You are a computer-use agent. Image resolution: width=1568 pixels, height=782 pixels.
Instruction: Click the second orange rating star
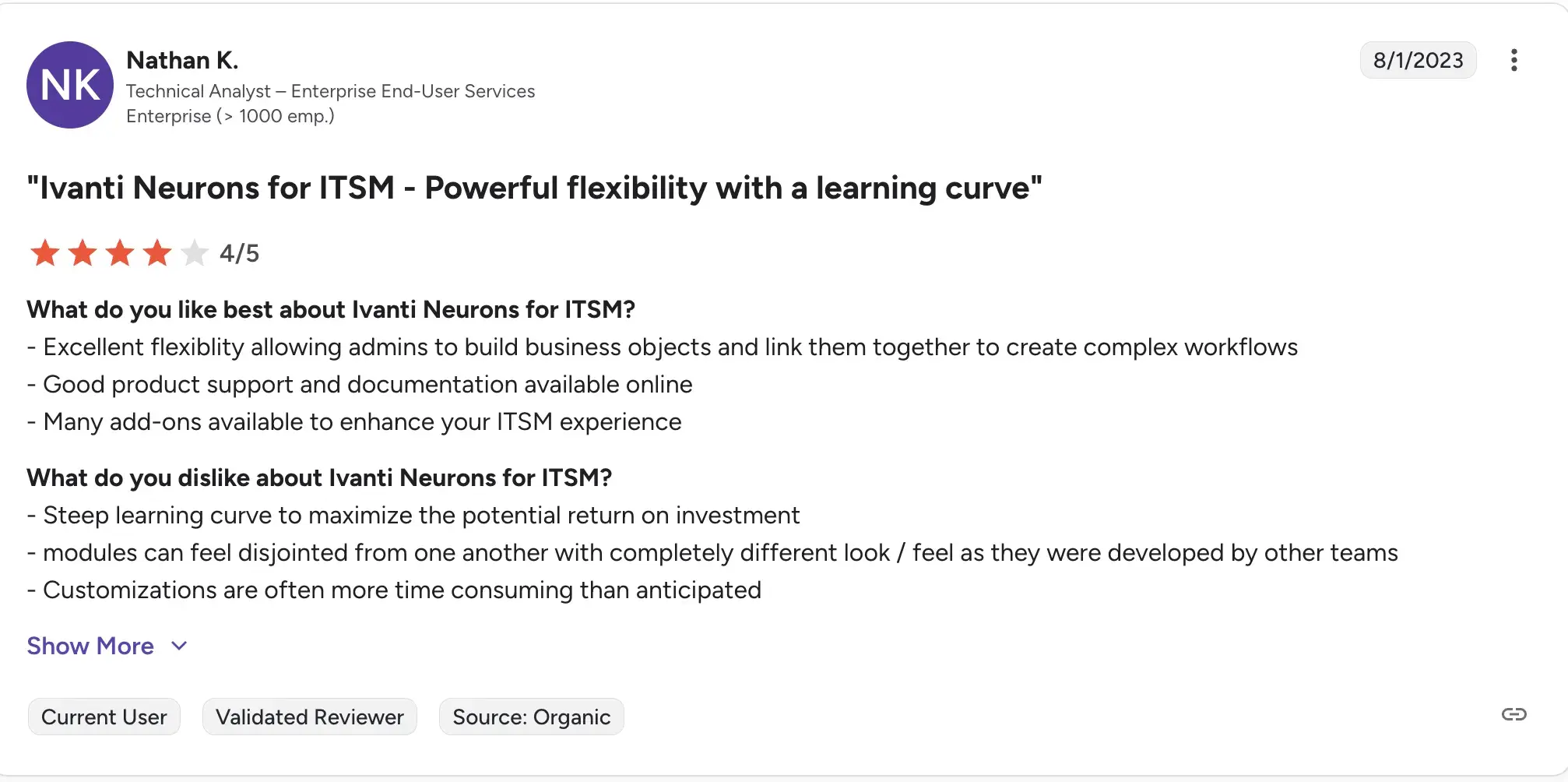coord(83,253)
